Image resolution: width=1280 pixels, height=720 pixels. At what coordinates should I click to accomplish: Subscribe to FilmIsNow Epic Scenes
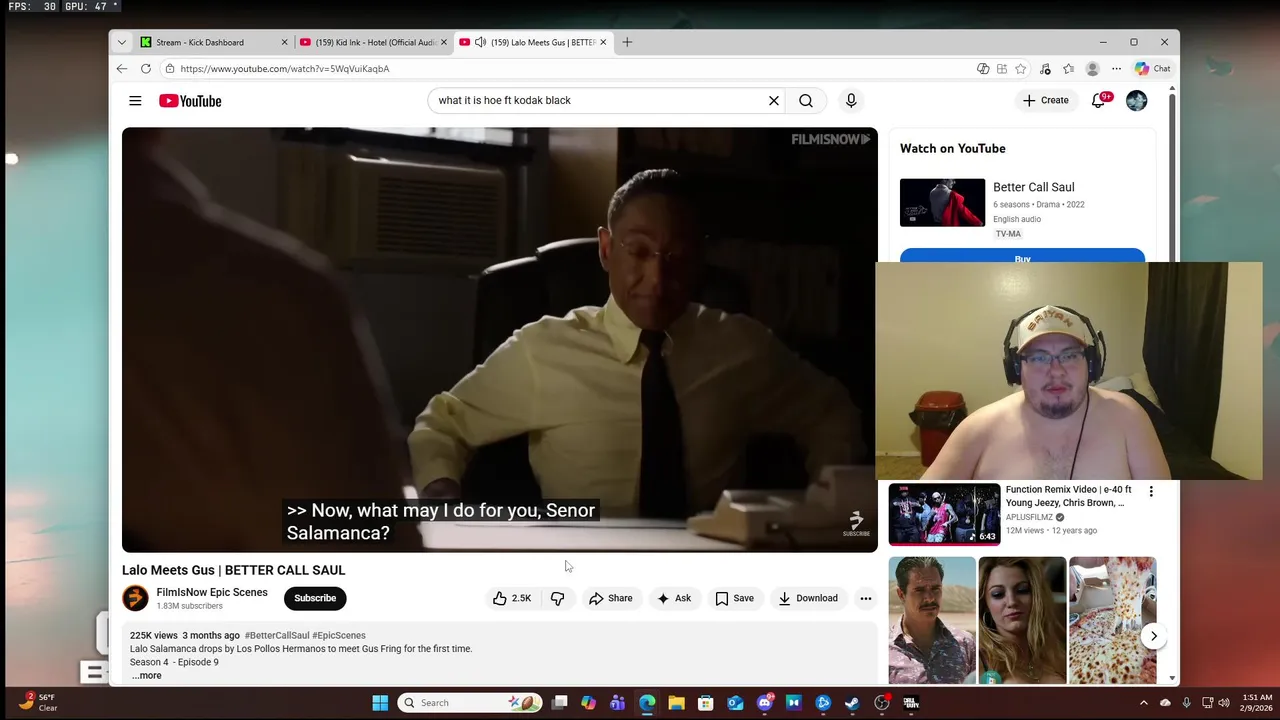[x=315, y=598]
